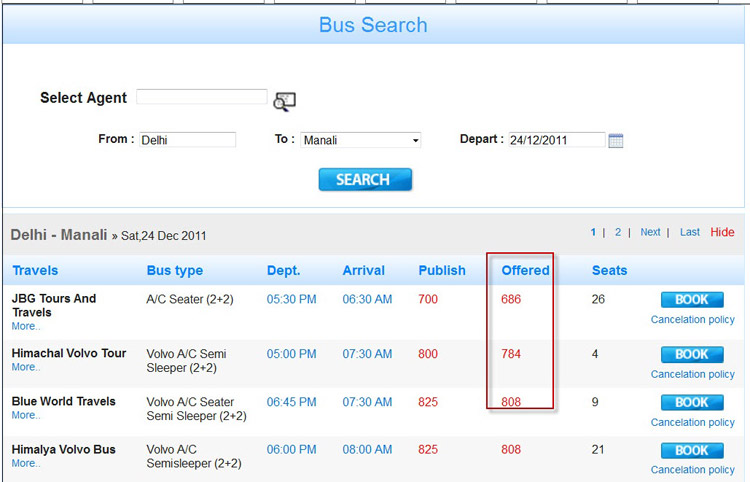Viewport: 750px width, 482px height.
Task: Book the JBG Tours And Travels bus
Action: point(692,299)
